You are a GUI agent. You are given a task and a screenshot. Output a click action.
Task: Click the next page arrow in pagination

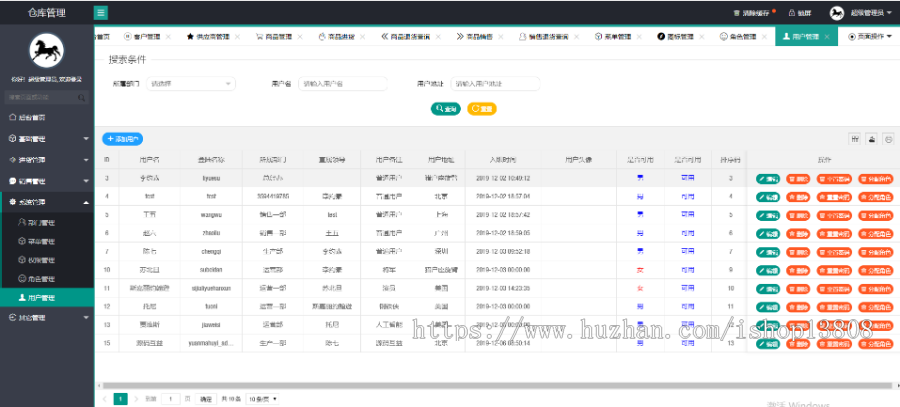[x=136, y=398]
